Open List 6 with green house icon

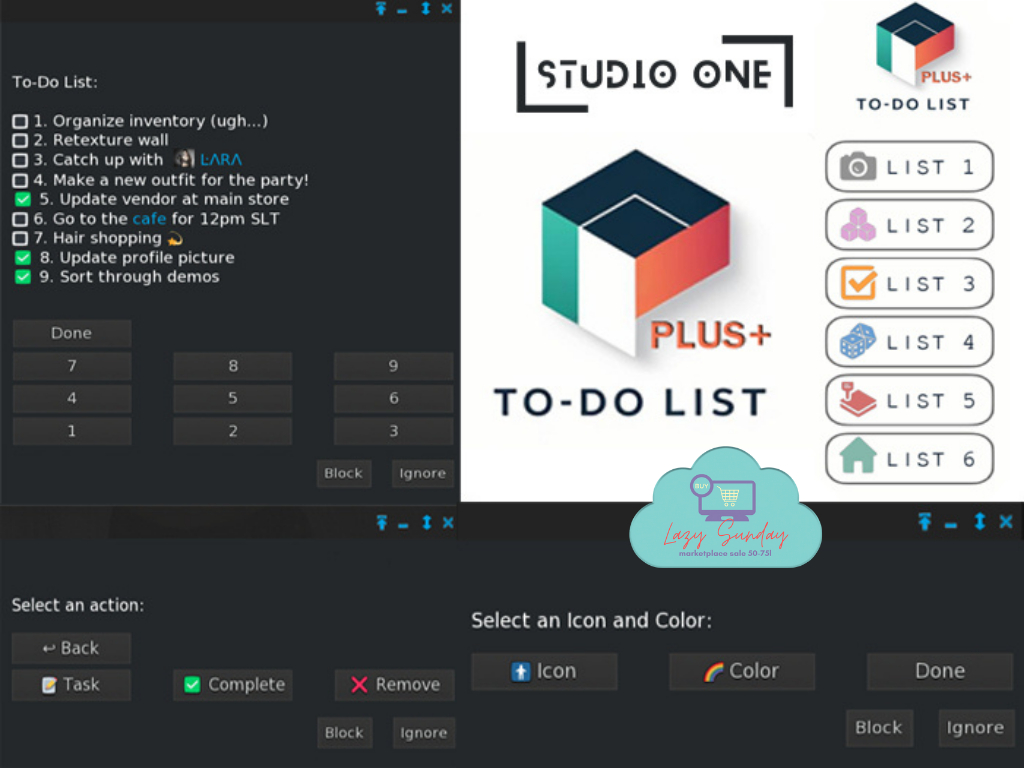click(x=909, y=458)
